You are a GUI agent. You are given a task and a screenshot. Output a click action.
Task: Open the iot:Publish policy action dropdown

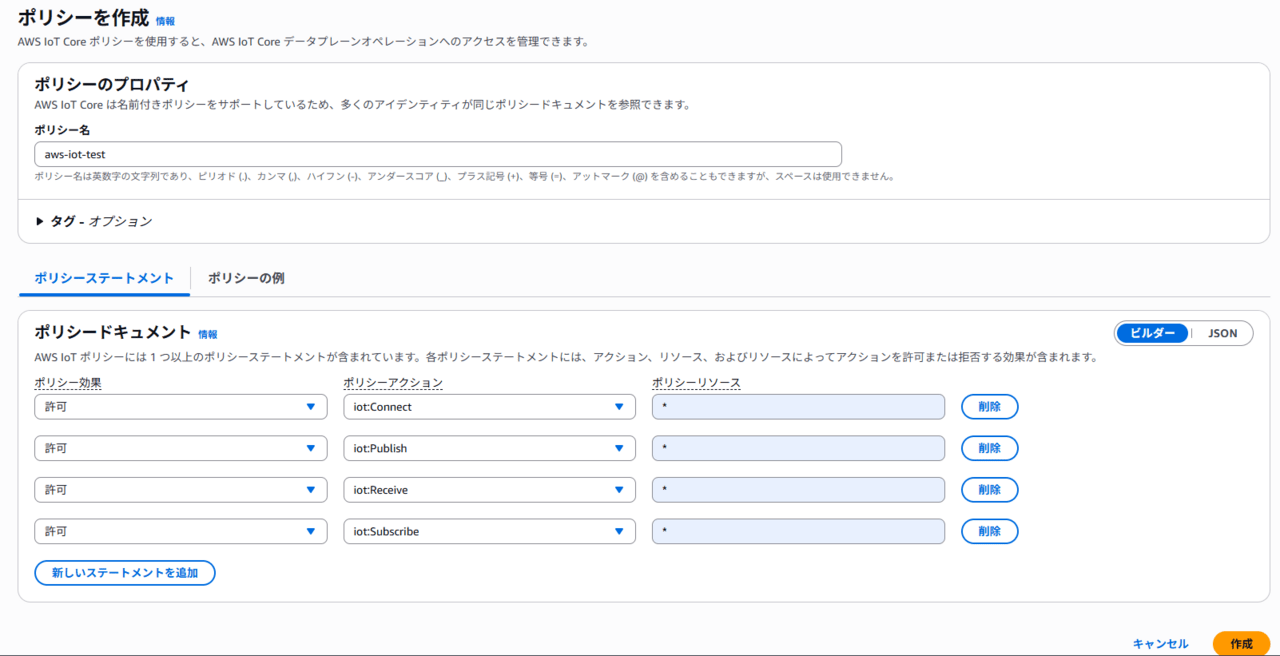click(x=488, y=448)
